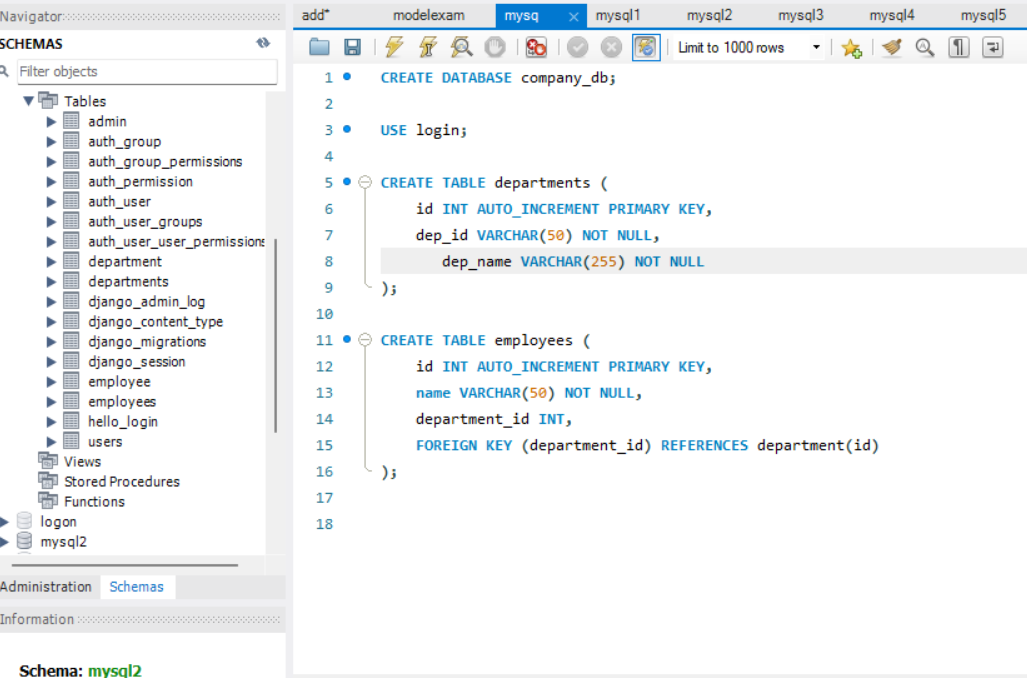The height and width of the screenshot is (678, 1027).
Task: Execute the full SQL script
Action: pyautogui.click(x=393, y=47)
